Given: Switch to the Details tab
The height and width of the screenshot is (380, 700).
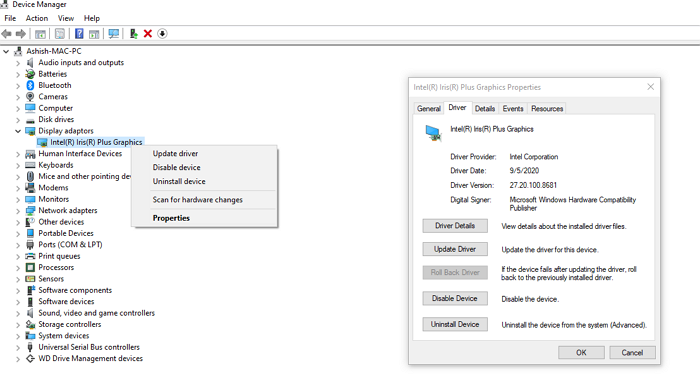Looking at the screenshot, I should point(485,109).
